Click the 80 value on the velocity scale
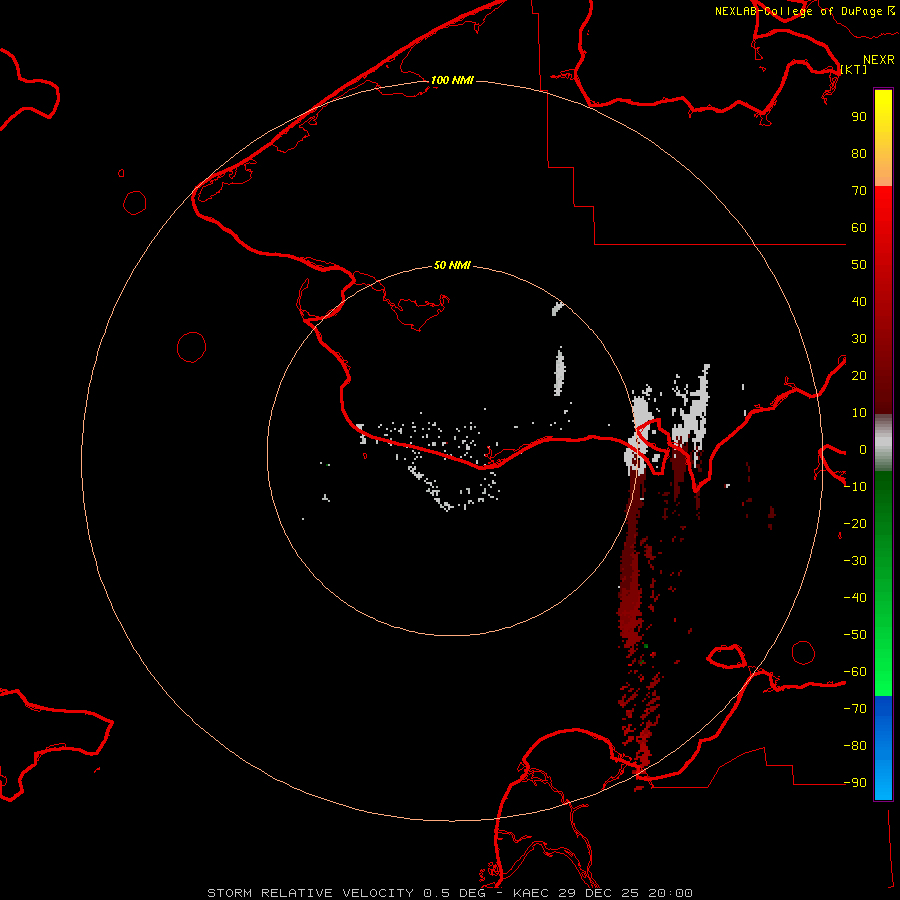The image size is (900, 900). (859, 154)
